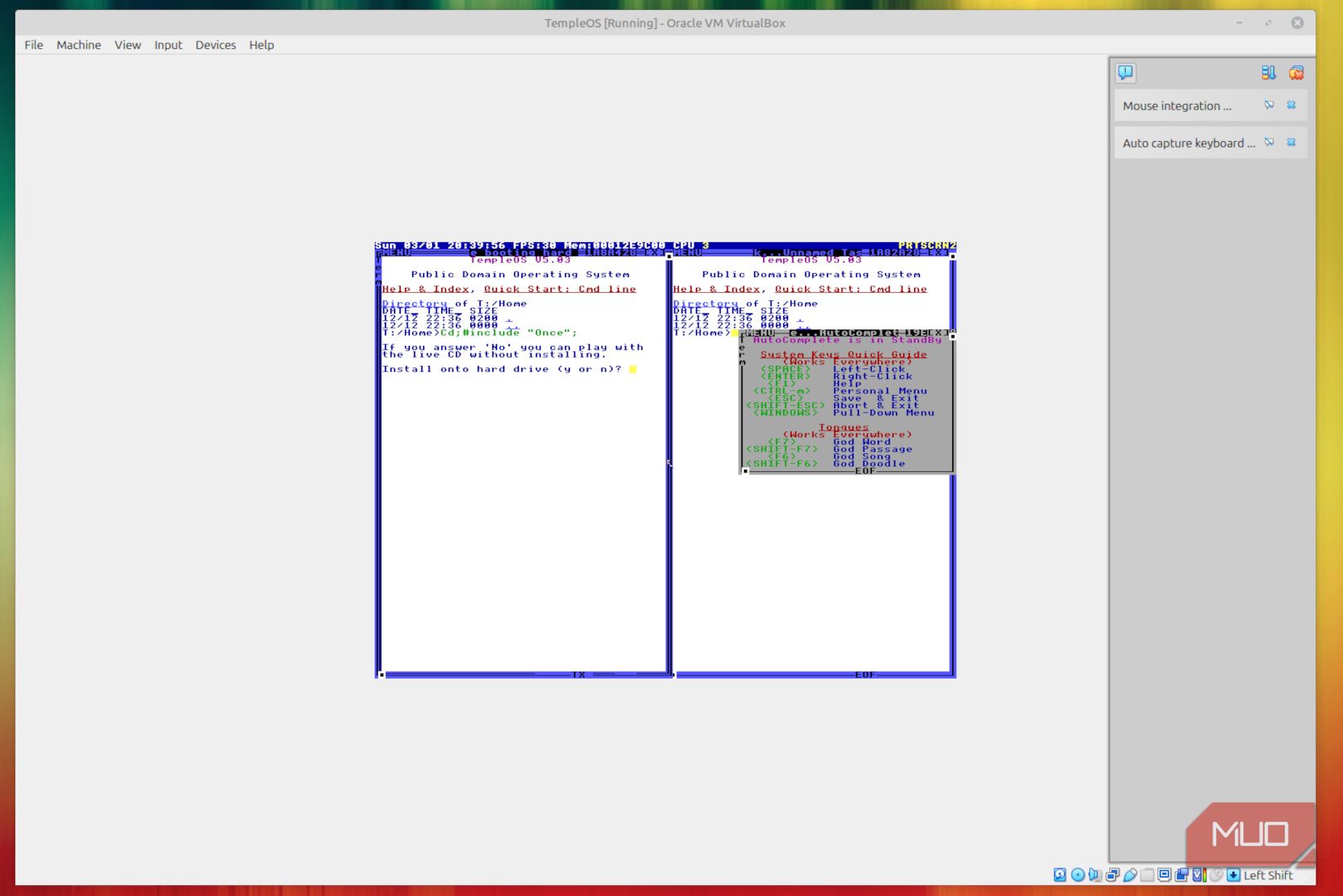The image size is (1343, 896).
Task: Click the keyboard capture arrow icon
Action: point(1234,874)
